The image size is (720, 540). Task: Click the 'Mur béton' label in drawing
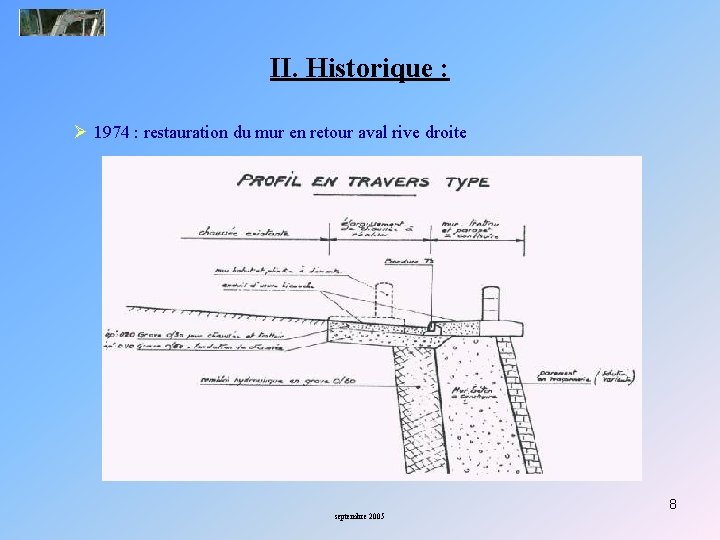tap(474, 393)
